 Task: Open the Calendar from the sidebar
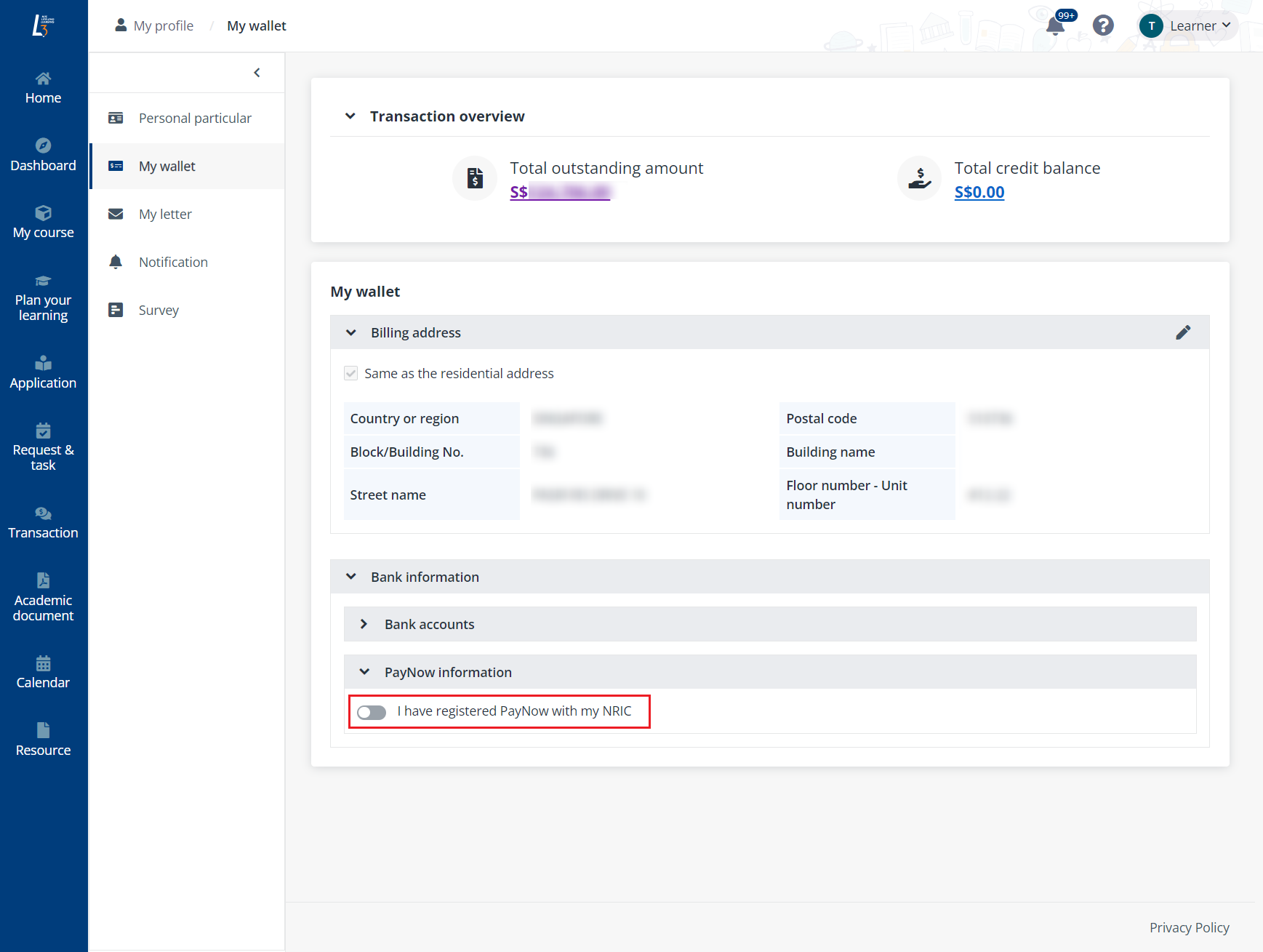43,673
